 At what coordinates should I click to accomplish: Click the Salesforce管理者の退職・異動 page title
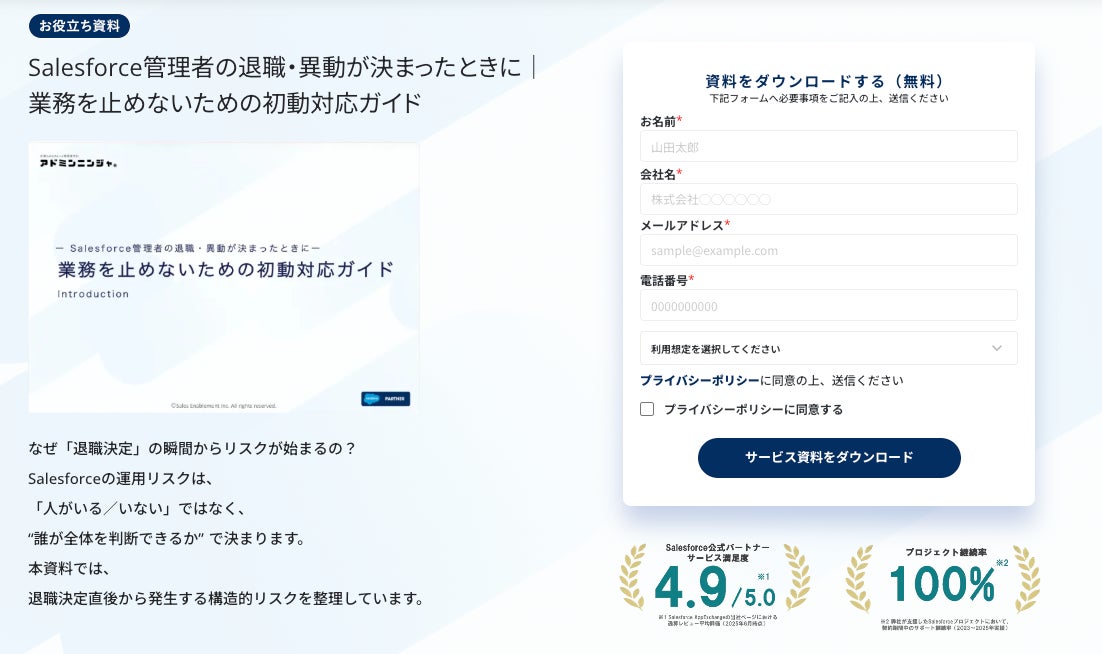coord(282,67)
